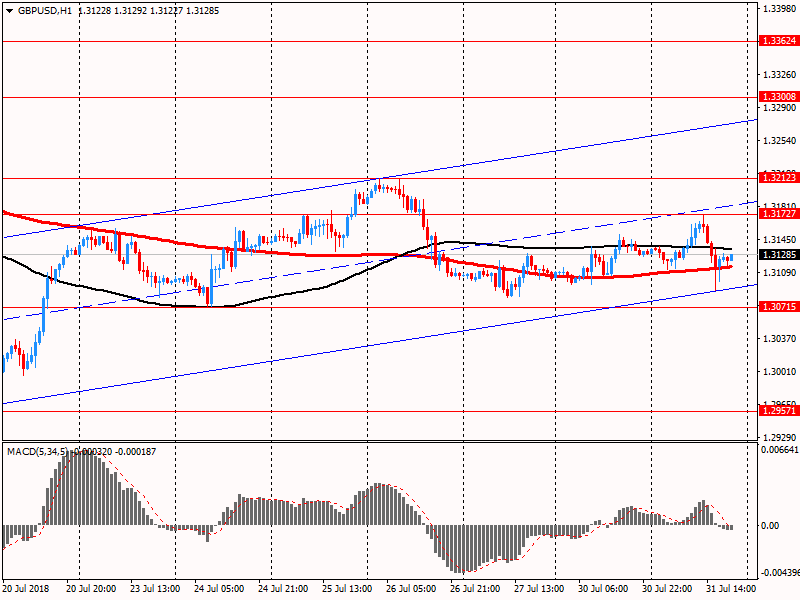Click the 1.30715 support price tag
The width and height of the screenshot is (800, 600).
pos(779,307)
